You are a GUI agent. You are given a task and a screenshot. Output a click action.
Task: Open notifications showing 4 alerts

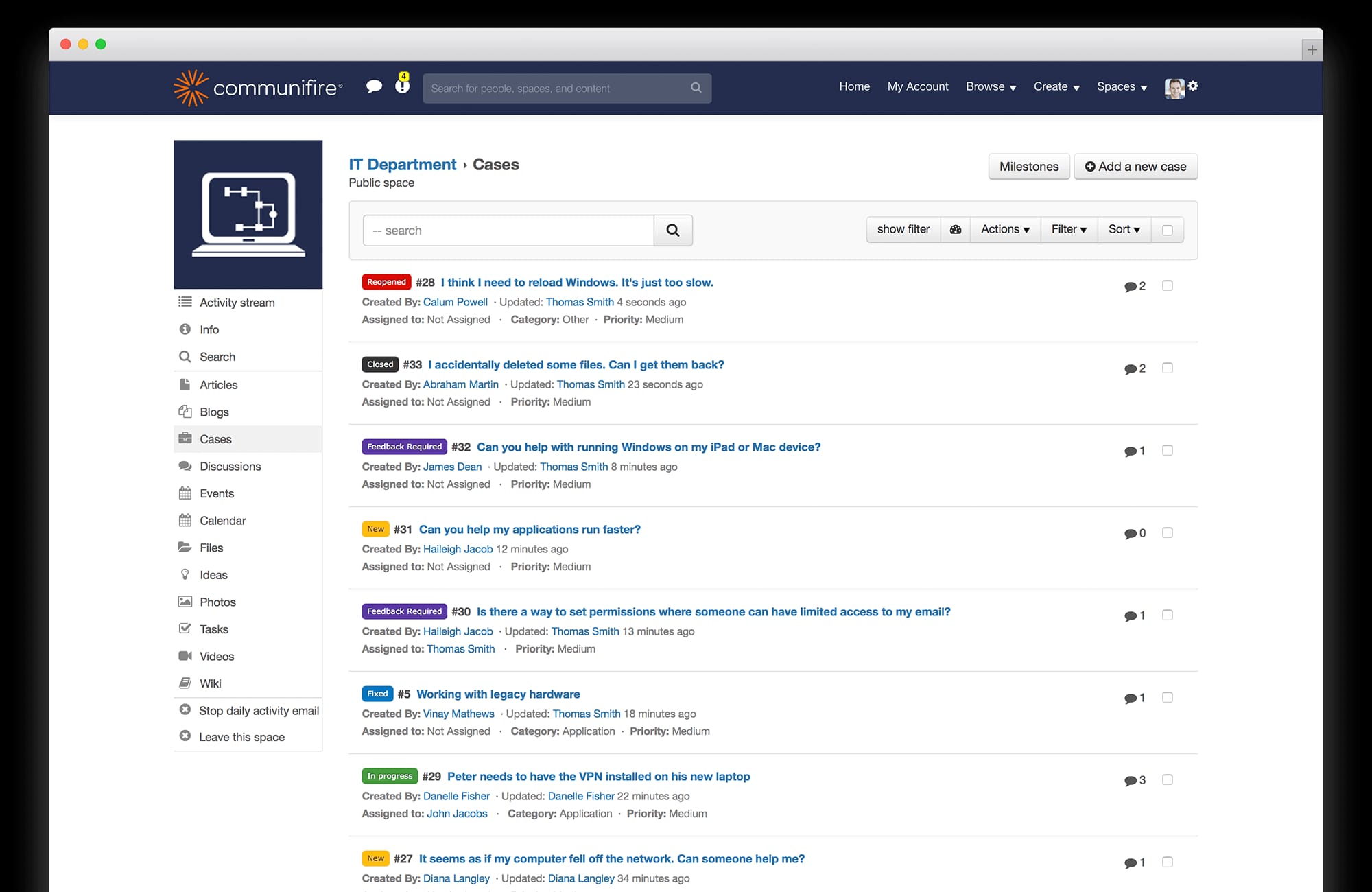[401, 86]
